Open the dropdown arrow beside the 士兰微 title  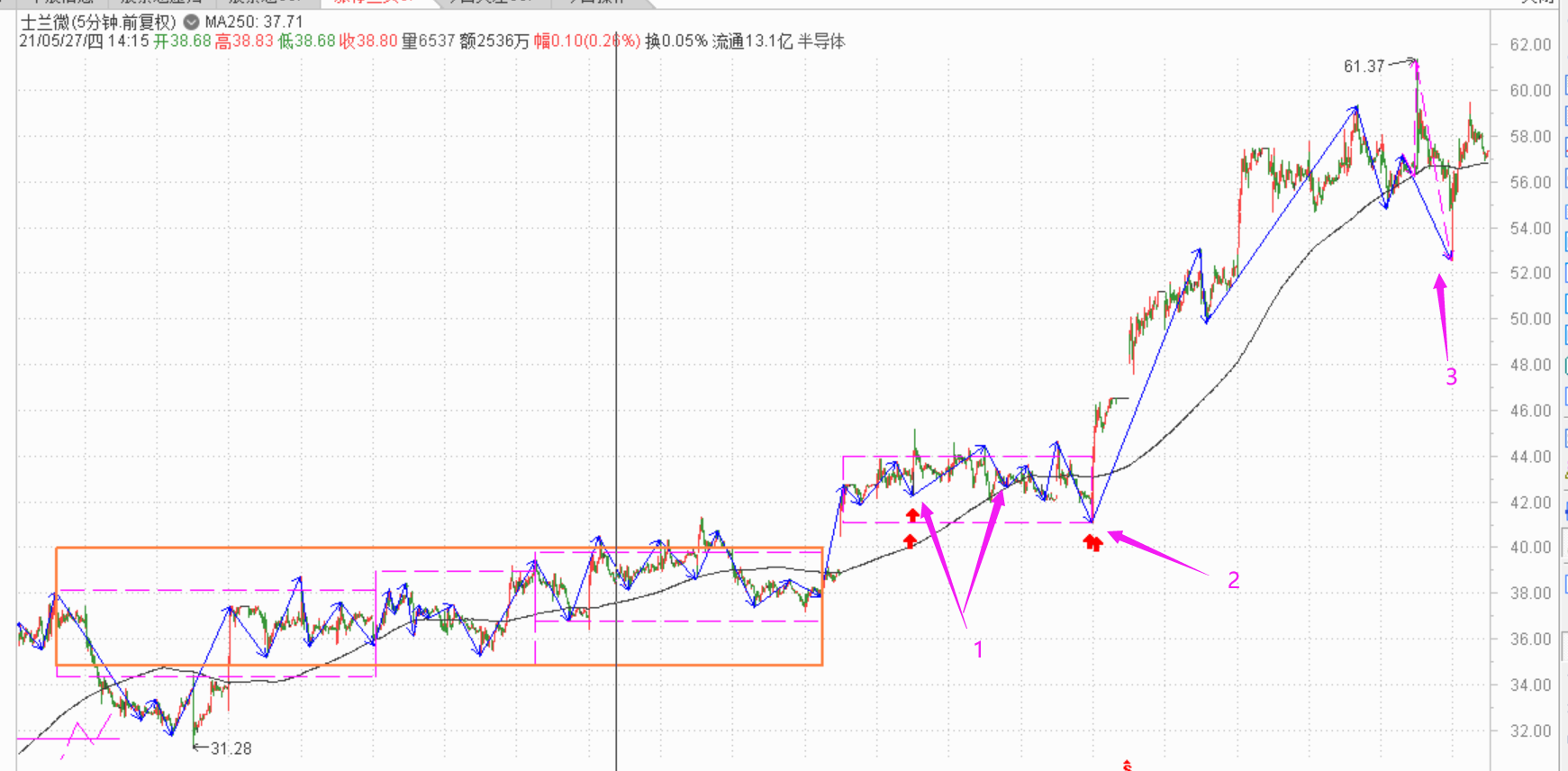191,22
